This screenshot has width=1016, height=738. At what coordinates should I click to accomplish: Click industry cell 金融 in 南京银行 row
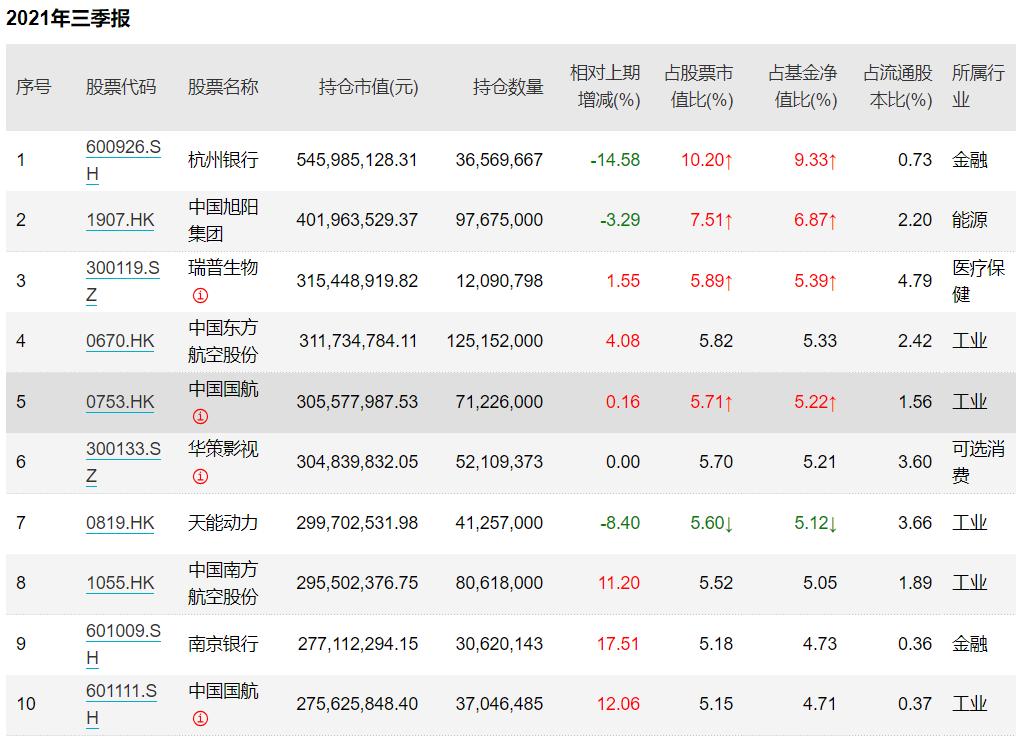tap(969, 644)
